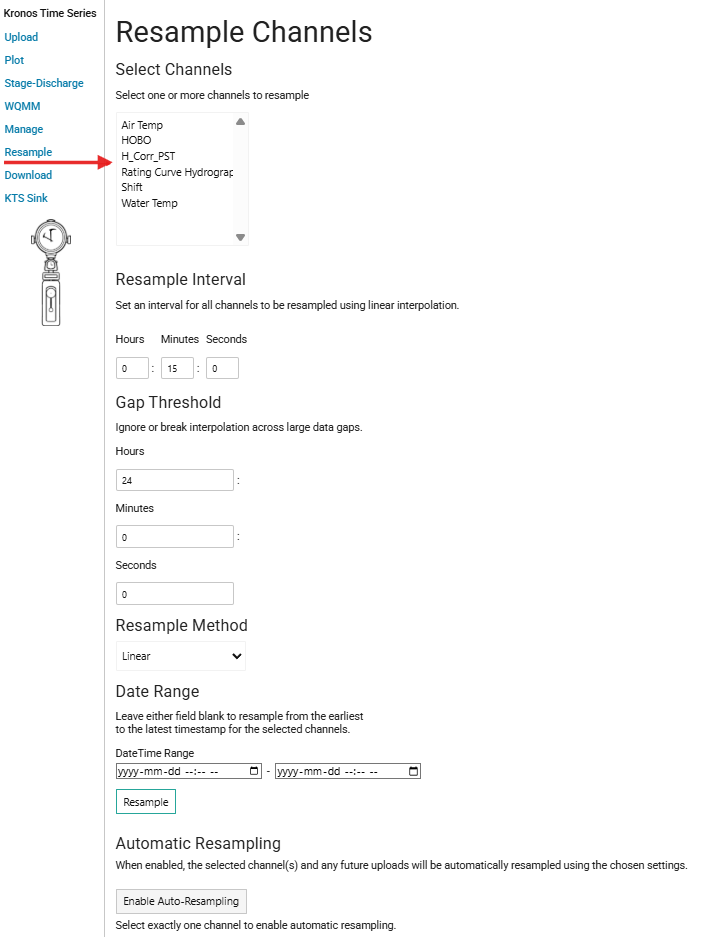Viewport: 708px width, 937px height.
Task: Open calendar picker in start datetime field
Action: click(x=256, y=771)
